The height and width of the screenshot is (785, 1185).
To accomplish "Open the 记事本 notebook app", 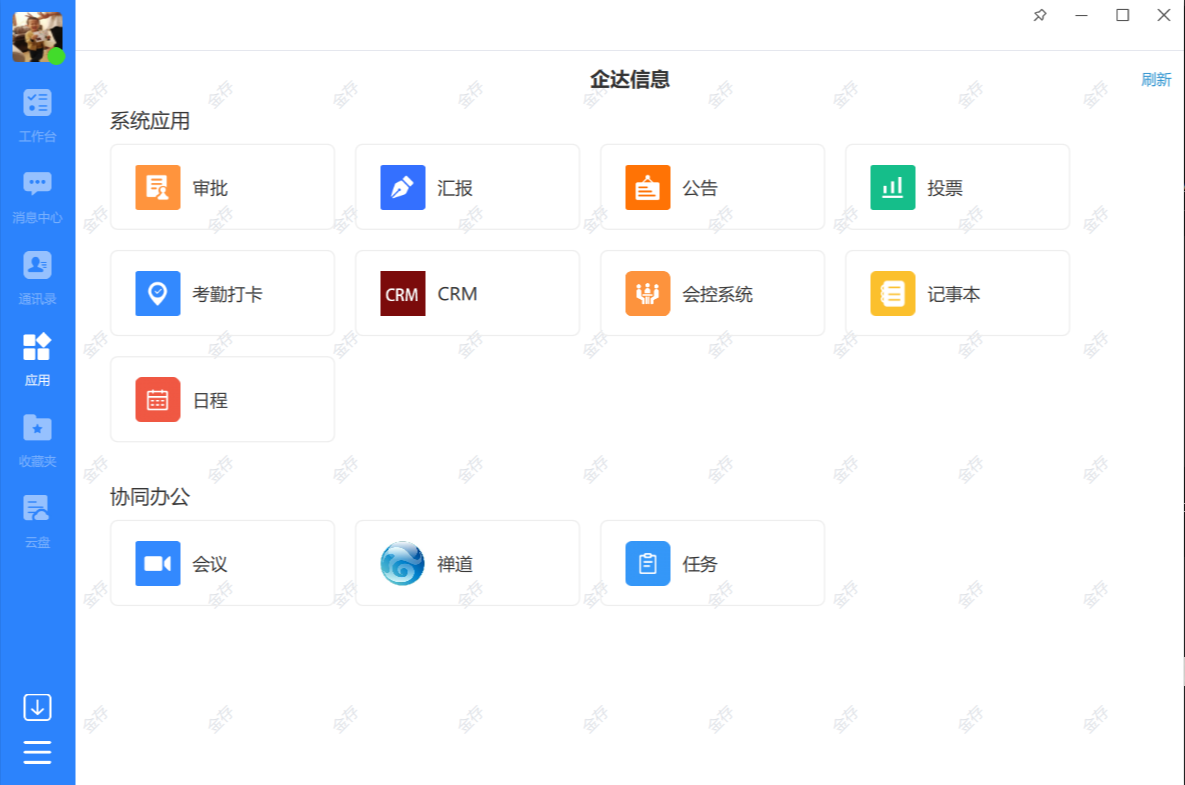I will pos(893,293).
